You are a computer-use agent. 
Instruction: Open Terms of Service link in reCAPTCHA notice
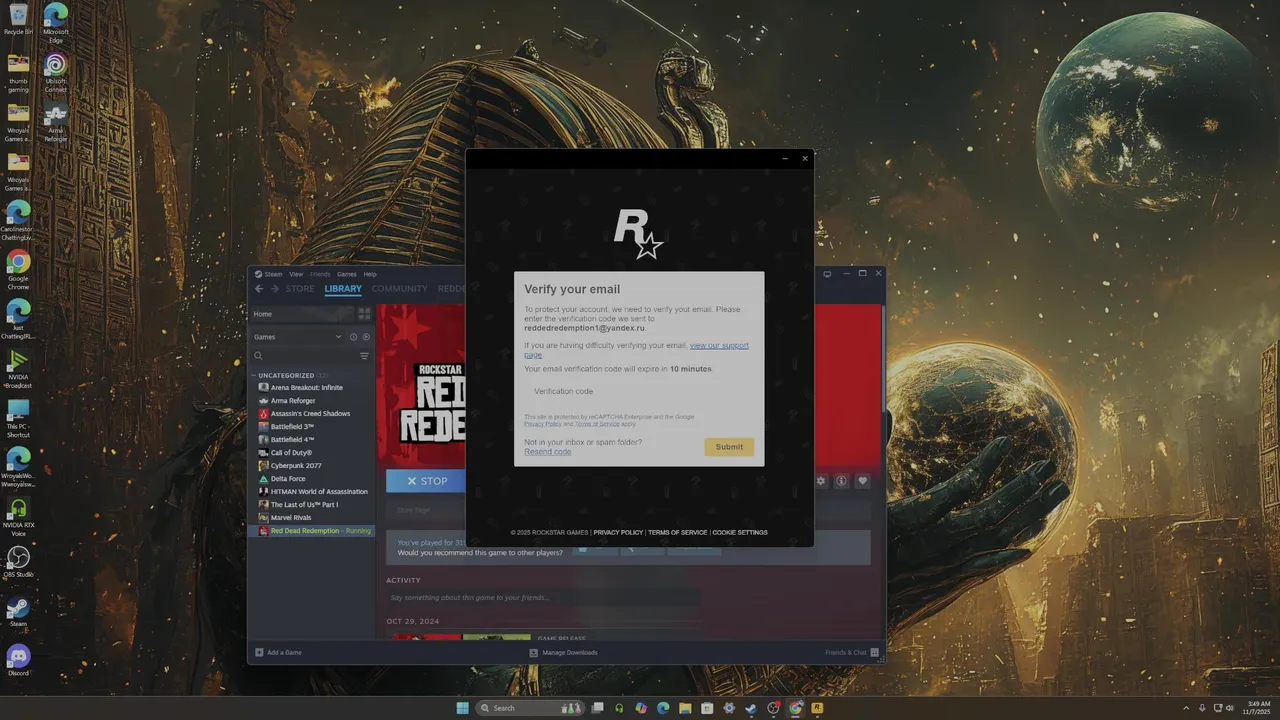pyautogui.click(x=597, y=424)
